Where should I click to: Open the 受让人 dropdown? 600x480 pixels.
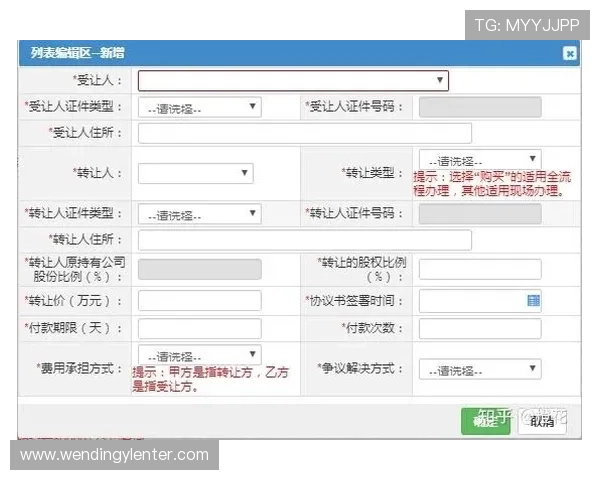293,80
